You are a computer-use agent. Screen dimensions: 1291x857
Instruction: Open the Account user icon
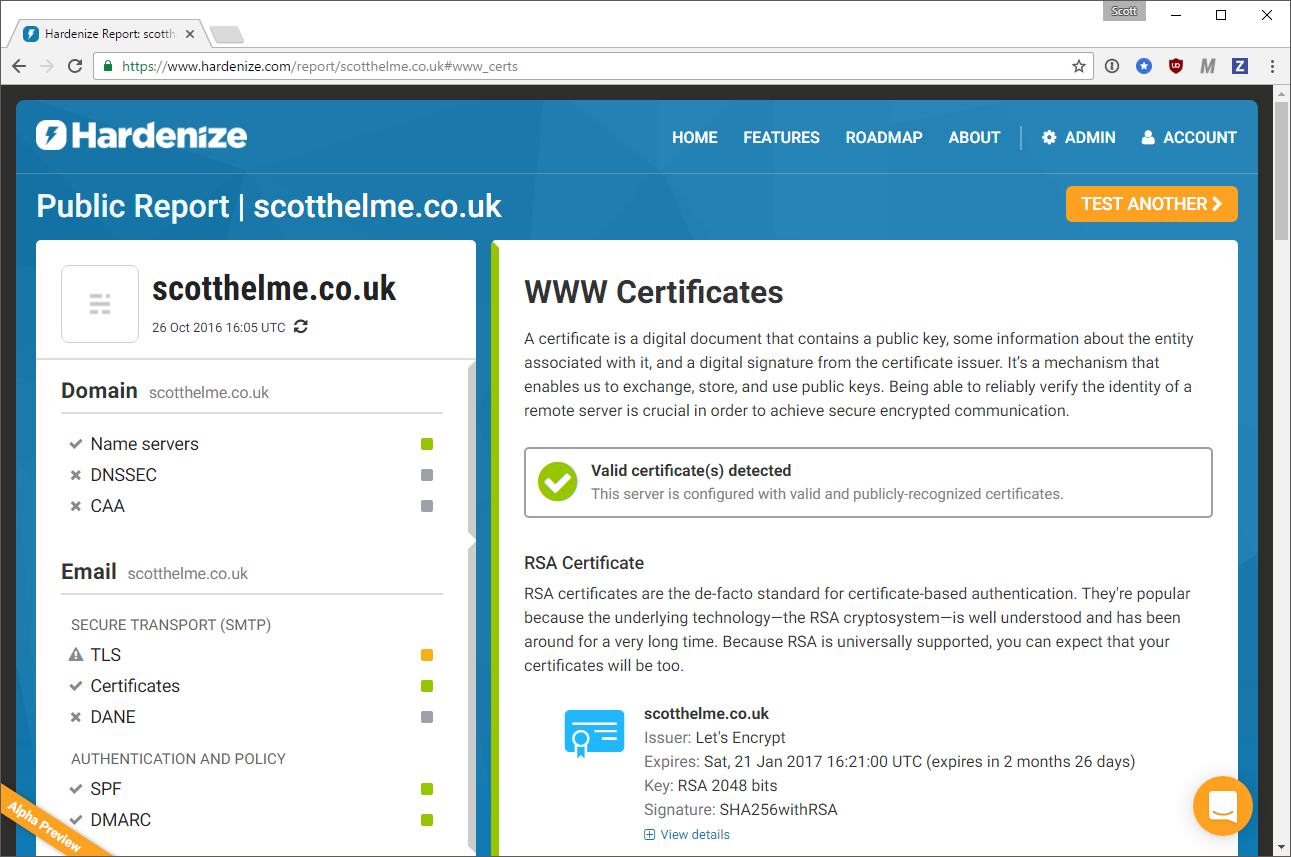point(1148,137)
